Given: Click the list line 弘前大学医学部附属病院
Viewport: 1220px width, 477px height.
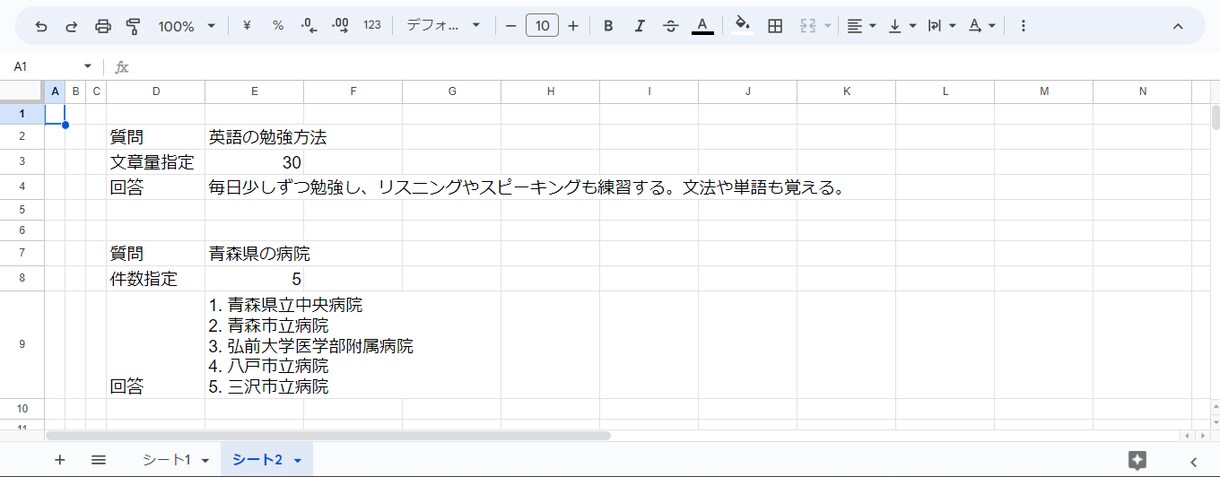Looking at the screenshot, I should click(x=311, y=346).
